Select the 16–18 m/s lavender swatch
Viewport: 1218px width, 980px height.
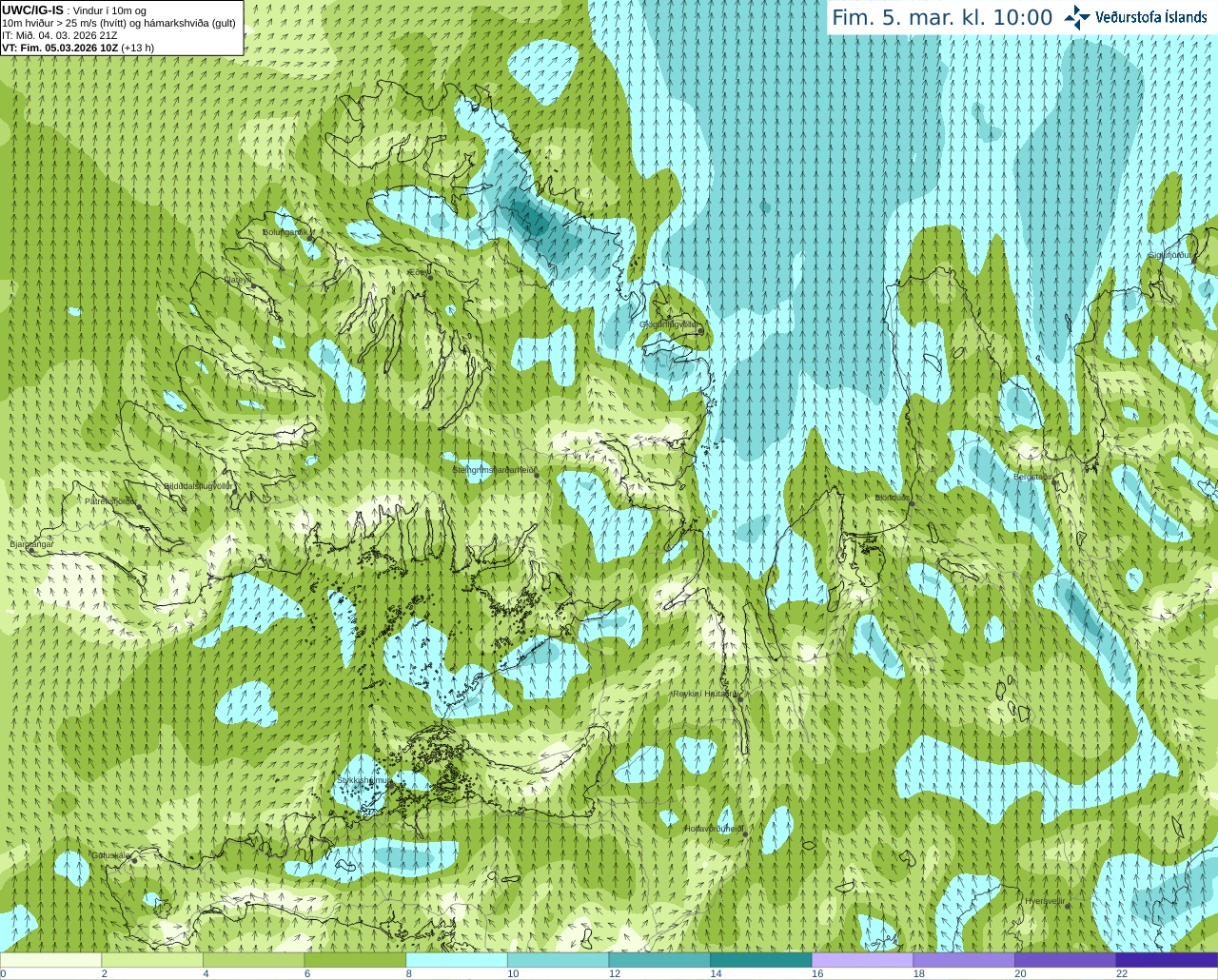click(x=862, y=960)
